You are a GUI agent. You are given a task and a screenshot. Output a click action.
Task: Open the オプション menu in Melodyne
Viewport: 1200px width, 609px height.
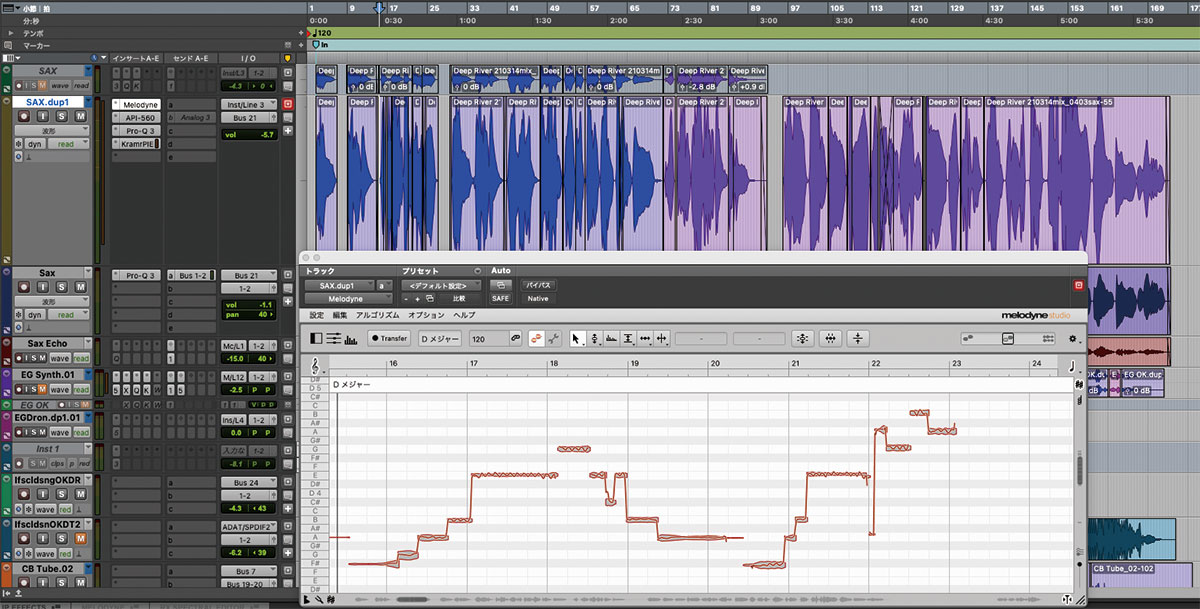424,315
